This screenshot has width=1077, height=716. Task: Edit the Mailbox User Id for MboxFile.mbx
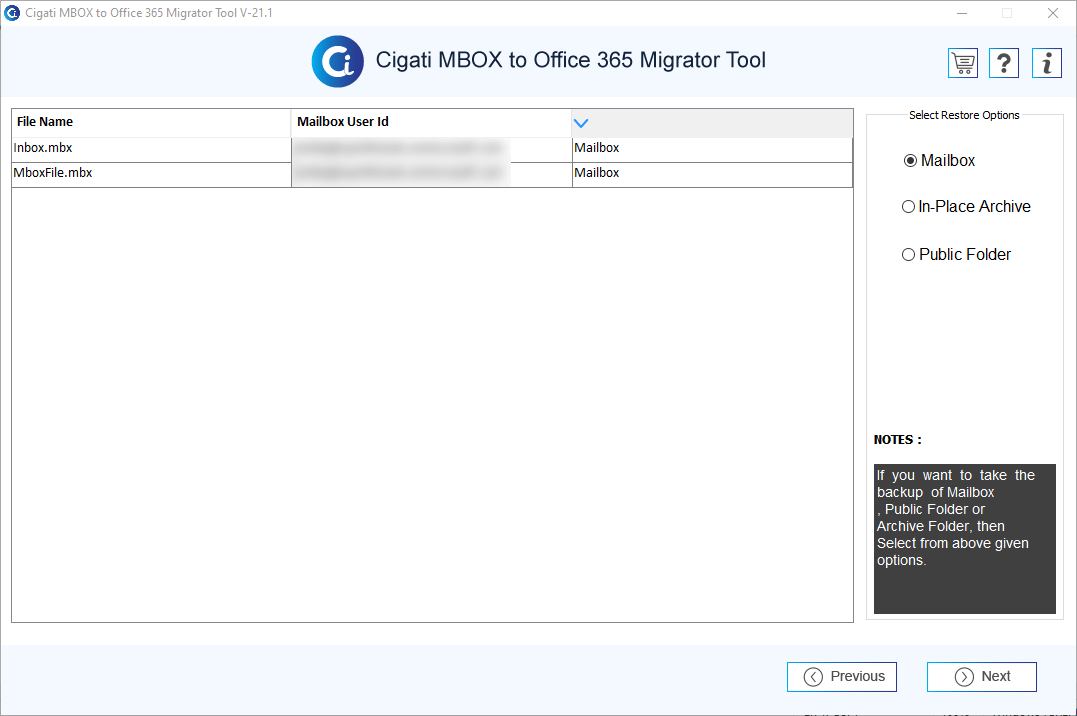(431, 175)
